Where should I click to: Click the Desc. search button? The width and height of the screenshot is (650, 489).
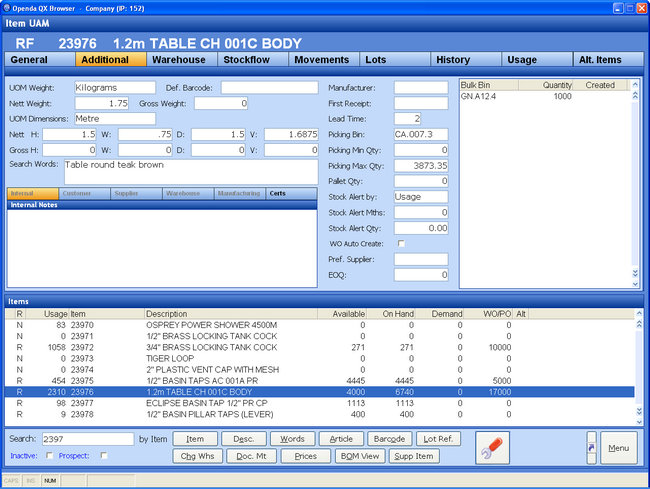[x=244, y=439]
